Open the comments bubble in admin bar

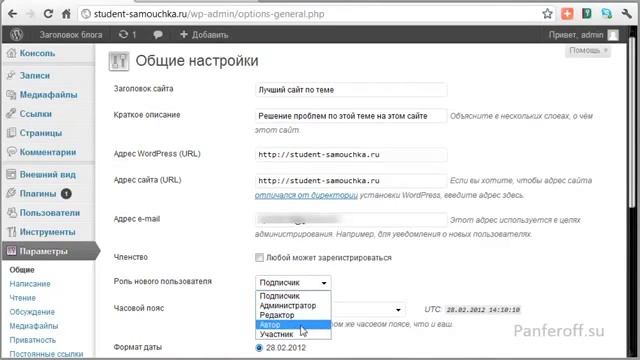coord(158,35)
